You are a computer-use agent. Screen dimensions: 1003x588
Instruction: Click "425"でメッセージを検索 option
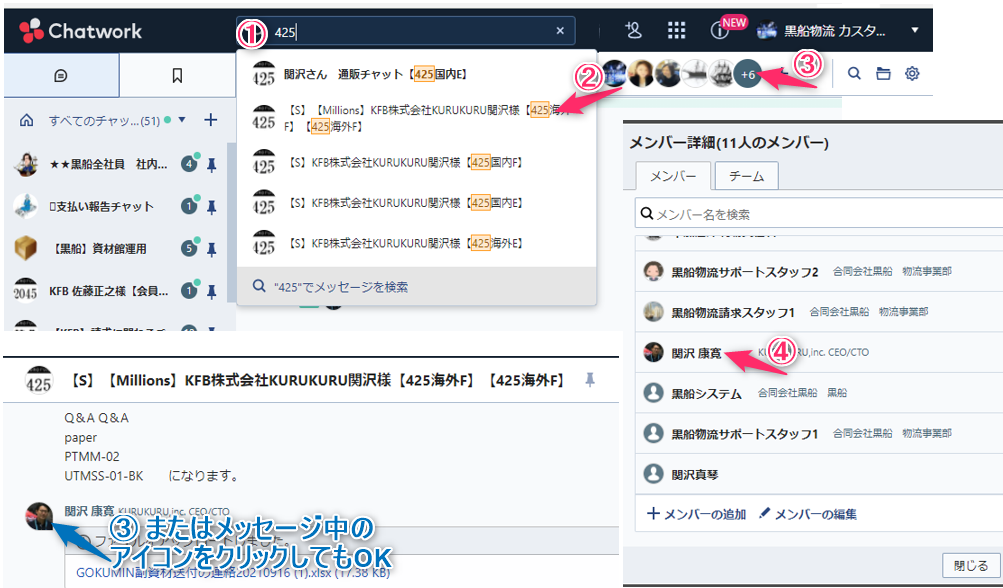(x=416, y=286)
